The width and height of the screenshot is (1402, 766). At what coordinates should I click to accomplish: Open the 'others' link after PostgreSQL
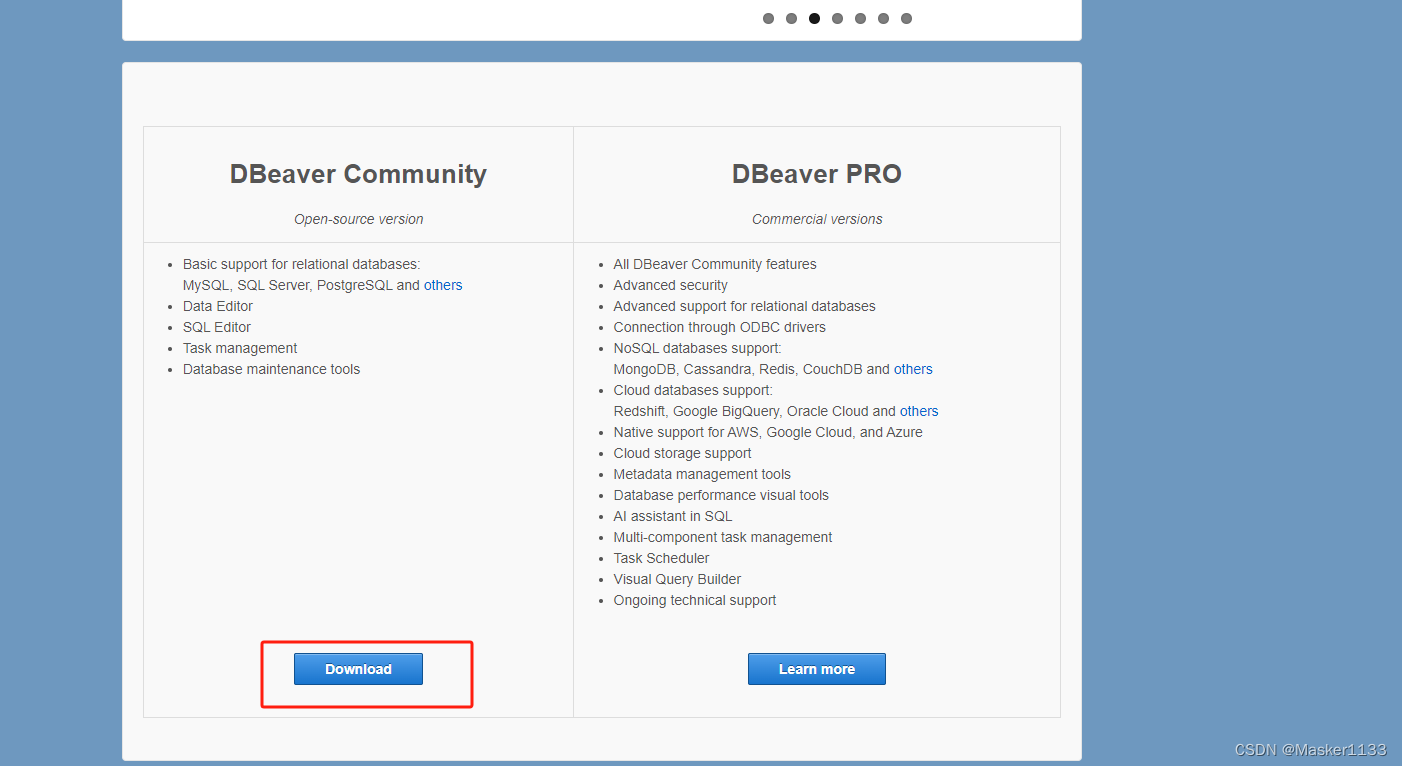[x=443, y=285]
